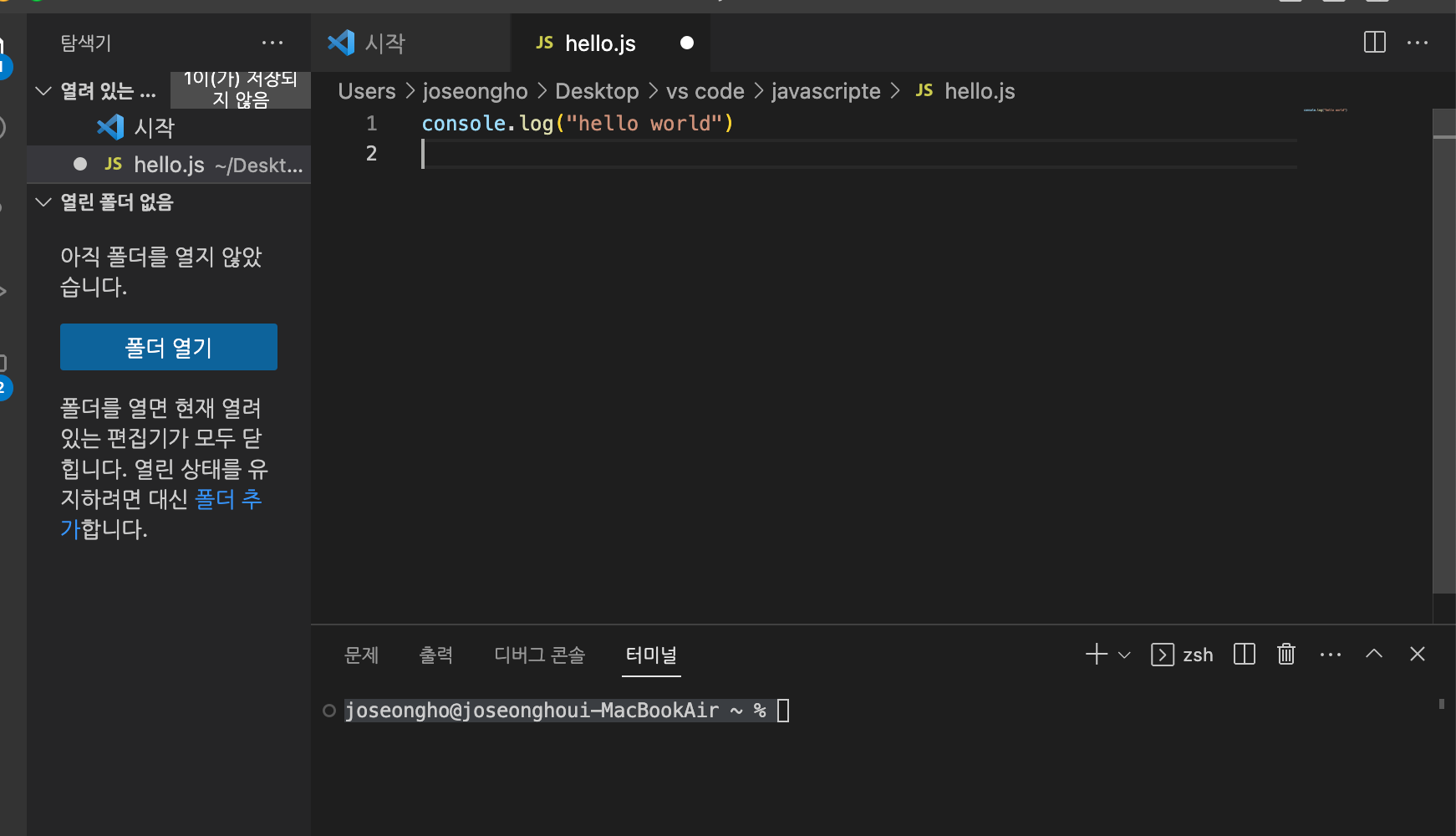
Task: Kill terminal using the trash icon
Action: [x=1286, y=655]
